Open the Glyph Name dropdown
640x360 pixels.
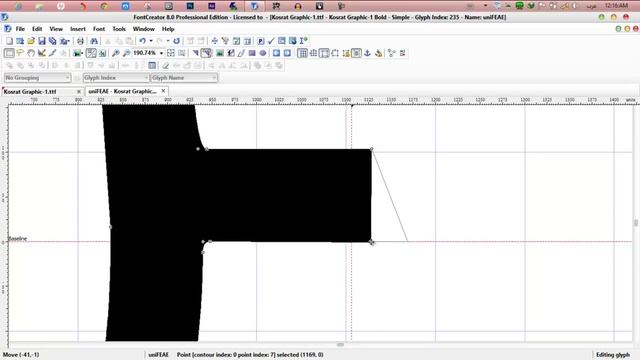(x=184, y=78)
